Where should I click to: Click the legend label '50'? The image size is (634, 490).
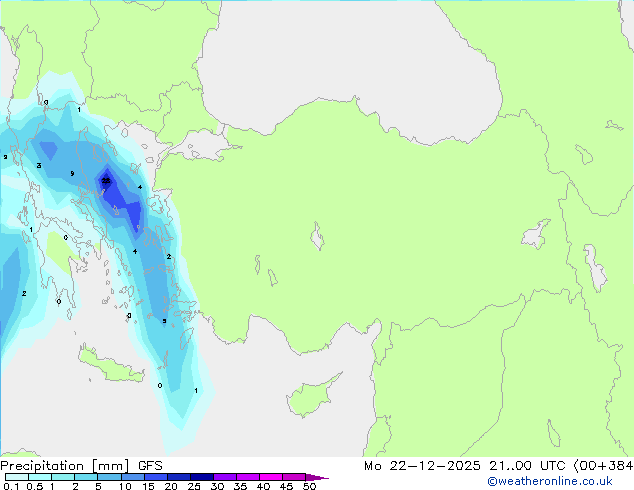[x=309, y=486]
